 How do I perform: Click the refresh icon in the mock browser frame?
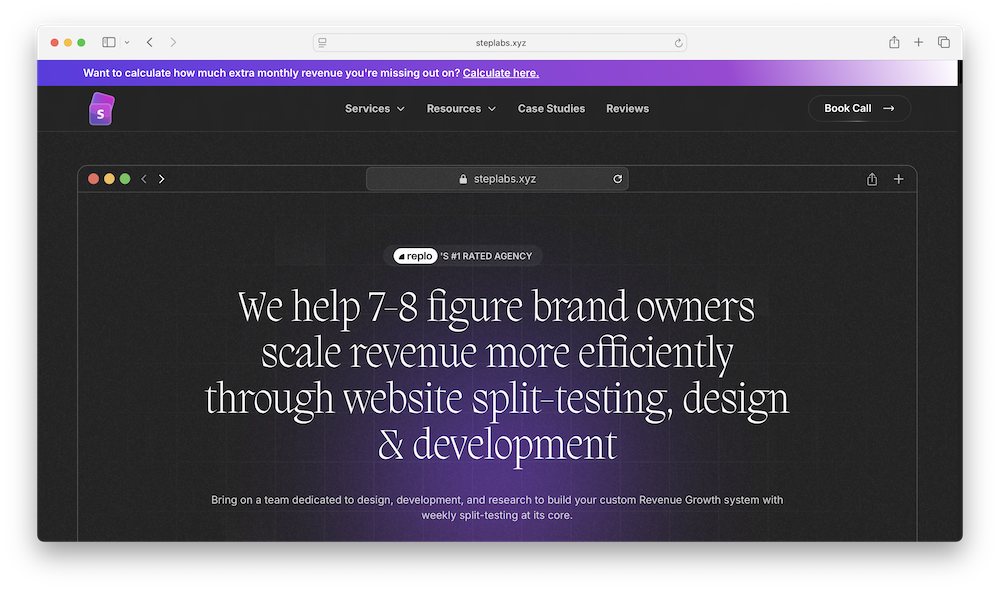[x=618, y=179]
